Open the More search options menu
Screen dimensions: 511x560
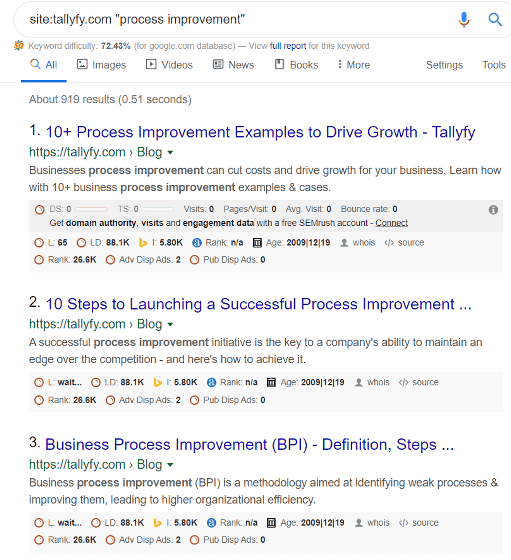(x=354, y=65)
